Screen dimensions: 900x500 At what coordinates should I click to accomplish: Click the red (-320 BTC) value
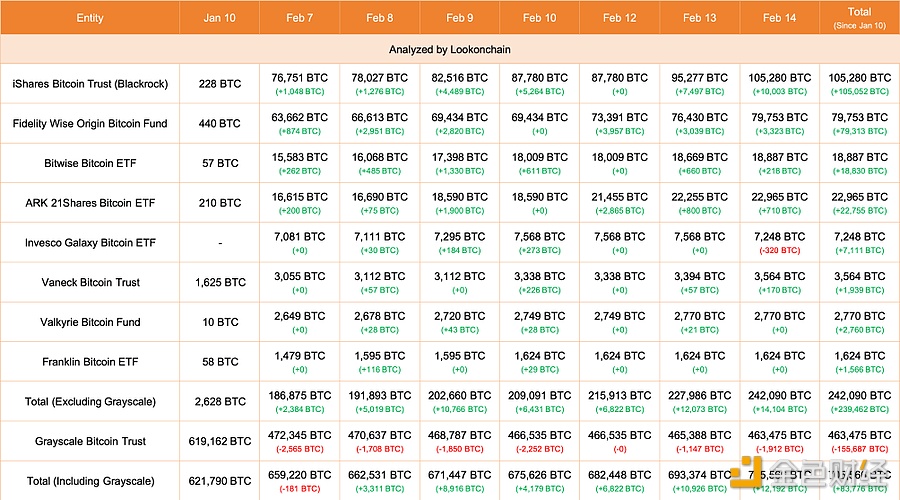click(779, 250)
